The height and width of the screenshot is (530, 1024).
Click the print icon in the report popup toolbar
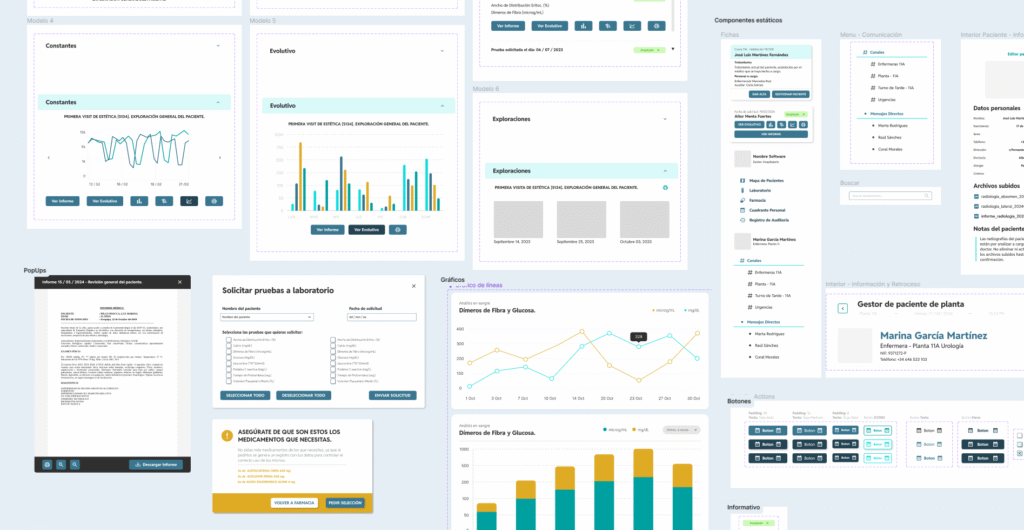pyautogui.click(x=47, y=465)
